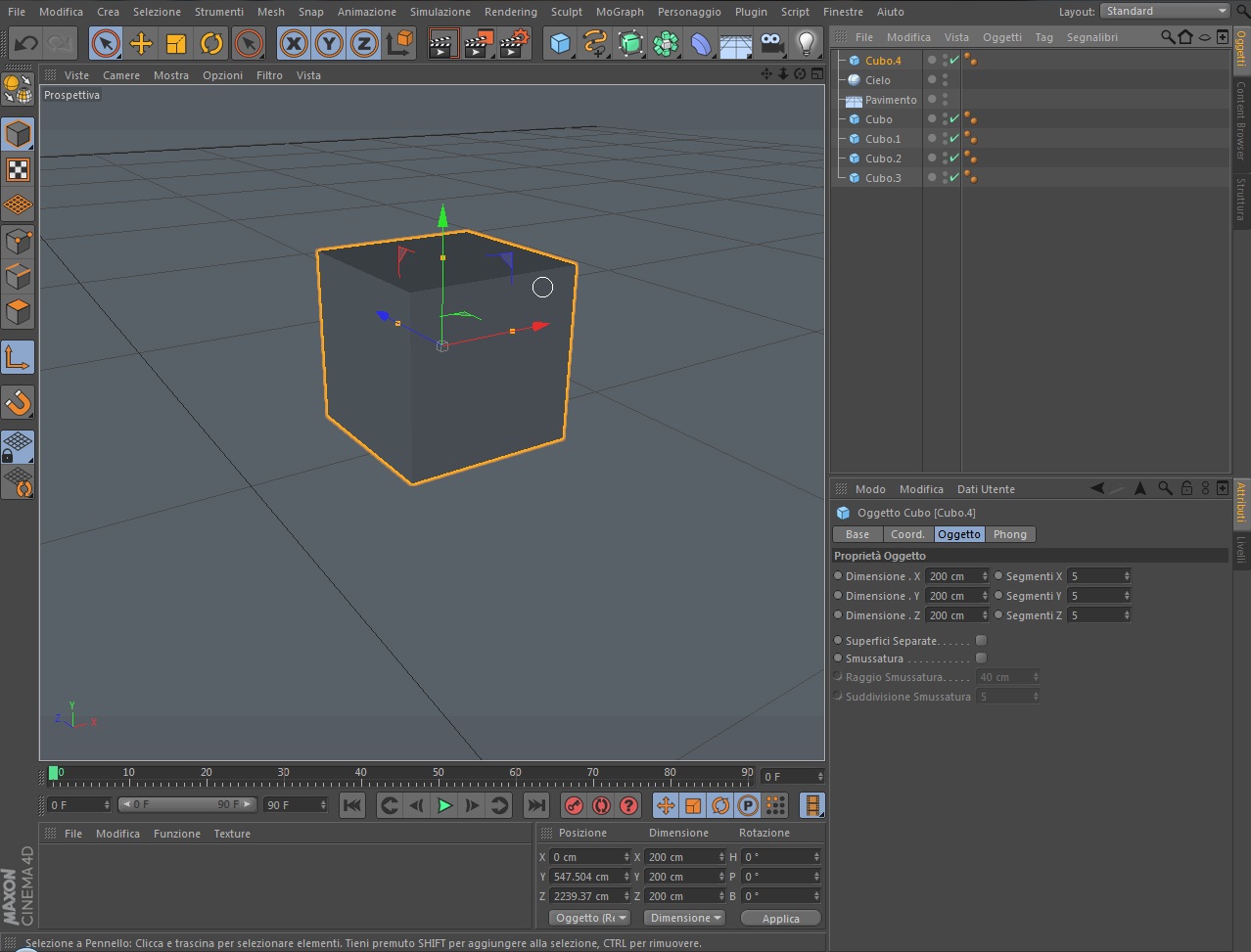Image resolution: width=1251 pixels, height=952 pixels.
Task: Activate the Move tool
Action: coord(141,43)
